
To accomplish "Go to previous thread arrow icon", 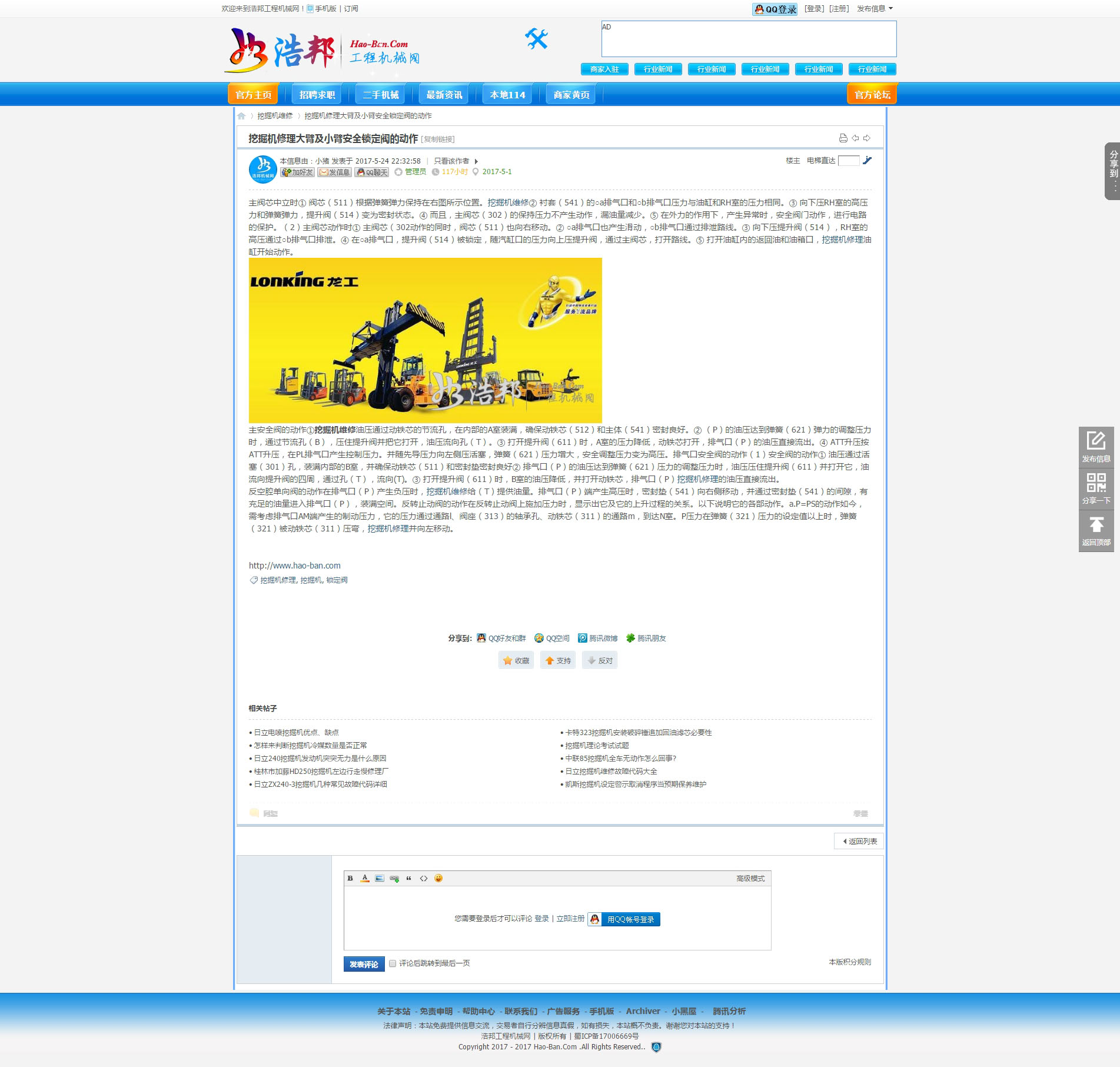I will tap(855, 138).
